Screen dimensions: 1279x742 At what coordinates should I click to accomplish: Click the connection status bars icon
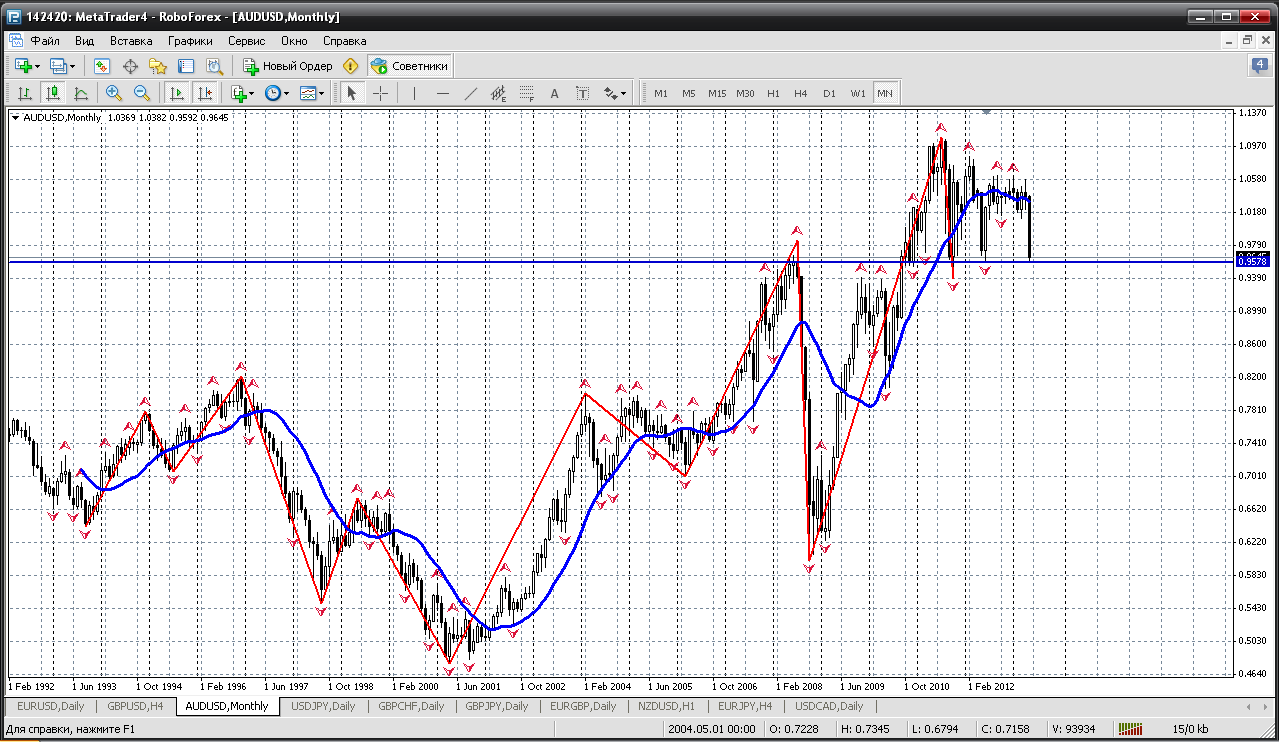click(1130, 730)
